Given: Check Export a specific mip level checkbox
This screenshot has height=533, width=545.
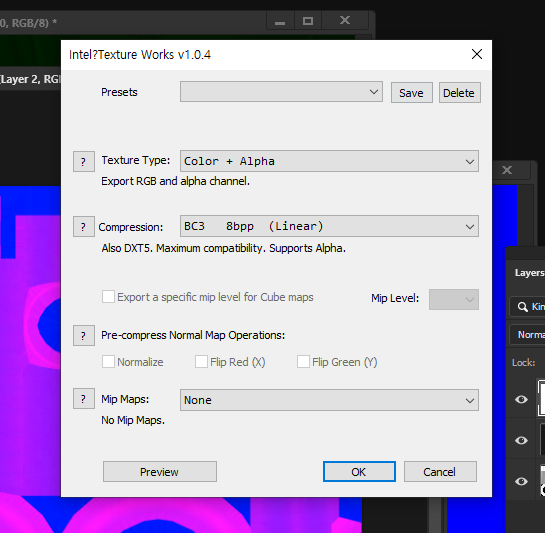Looking at the screenshot, I should (x=108, y=297).
